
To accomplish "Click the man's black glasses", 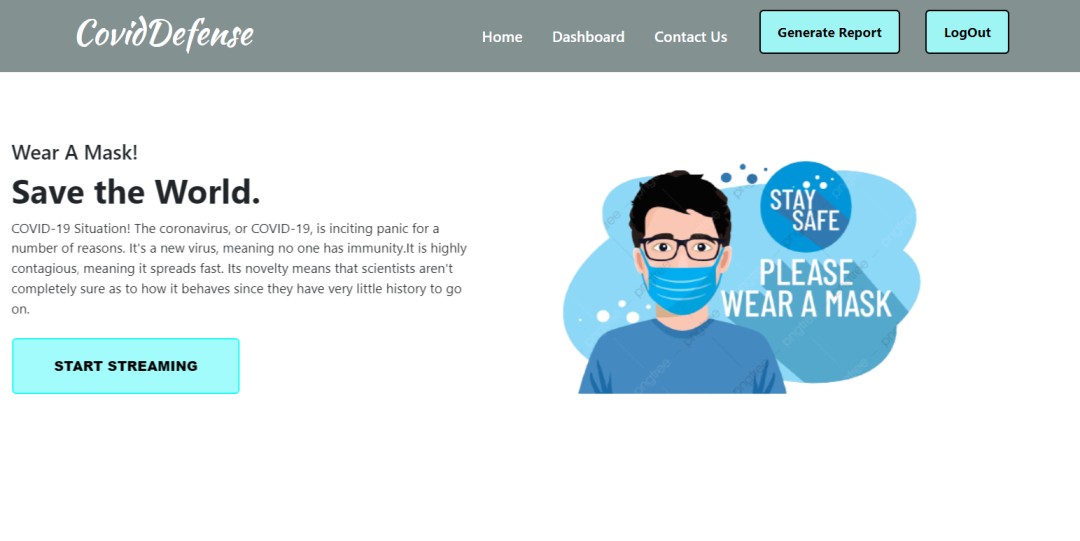I will 681,248.
